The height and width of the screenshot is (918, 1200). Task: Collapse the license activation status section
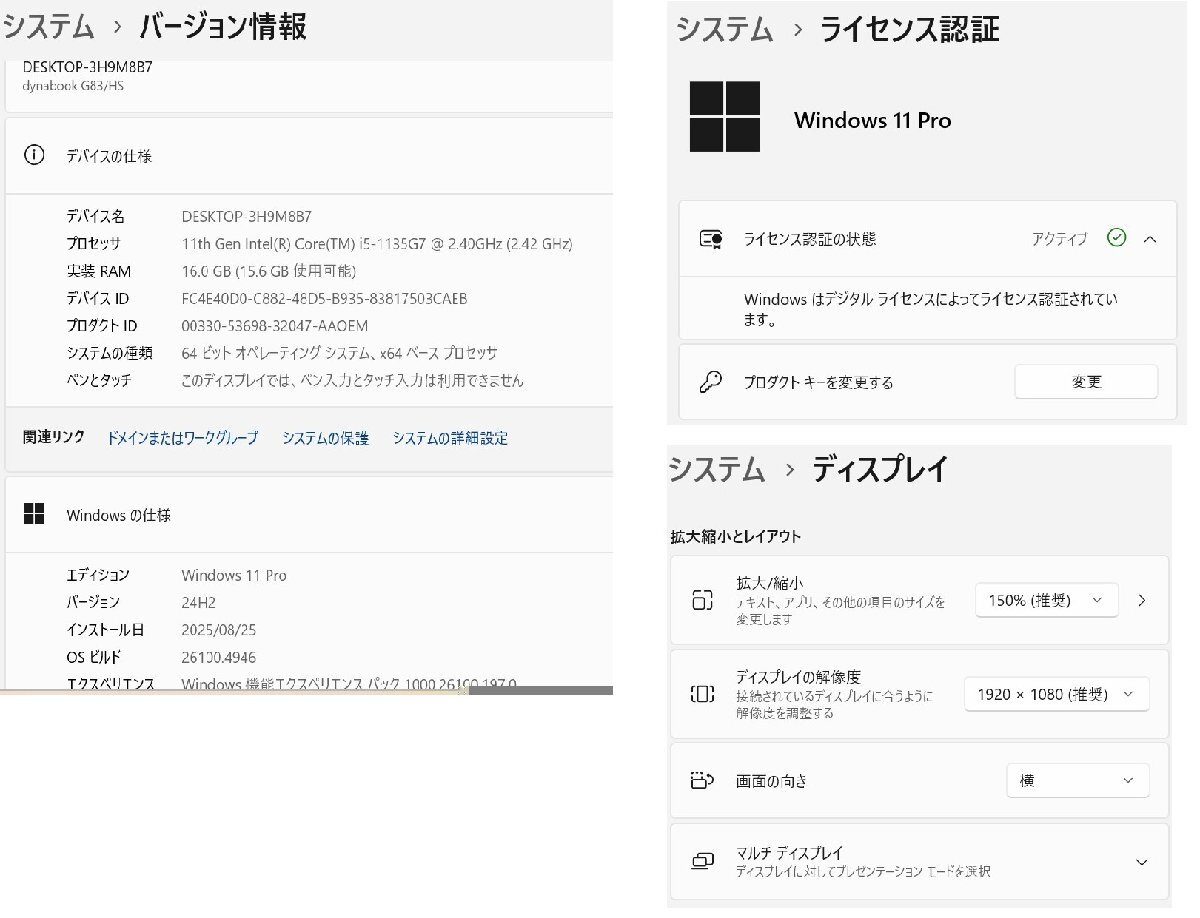pyautogui.click(x=1151, y=238)
